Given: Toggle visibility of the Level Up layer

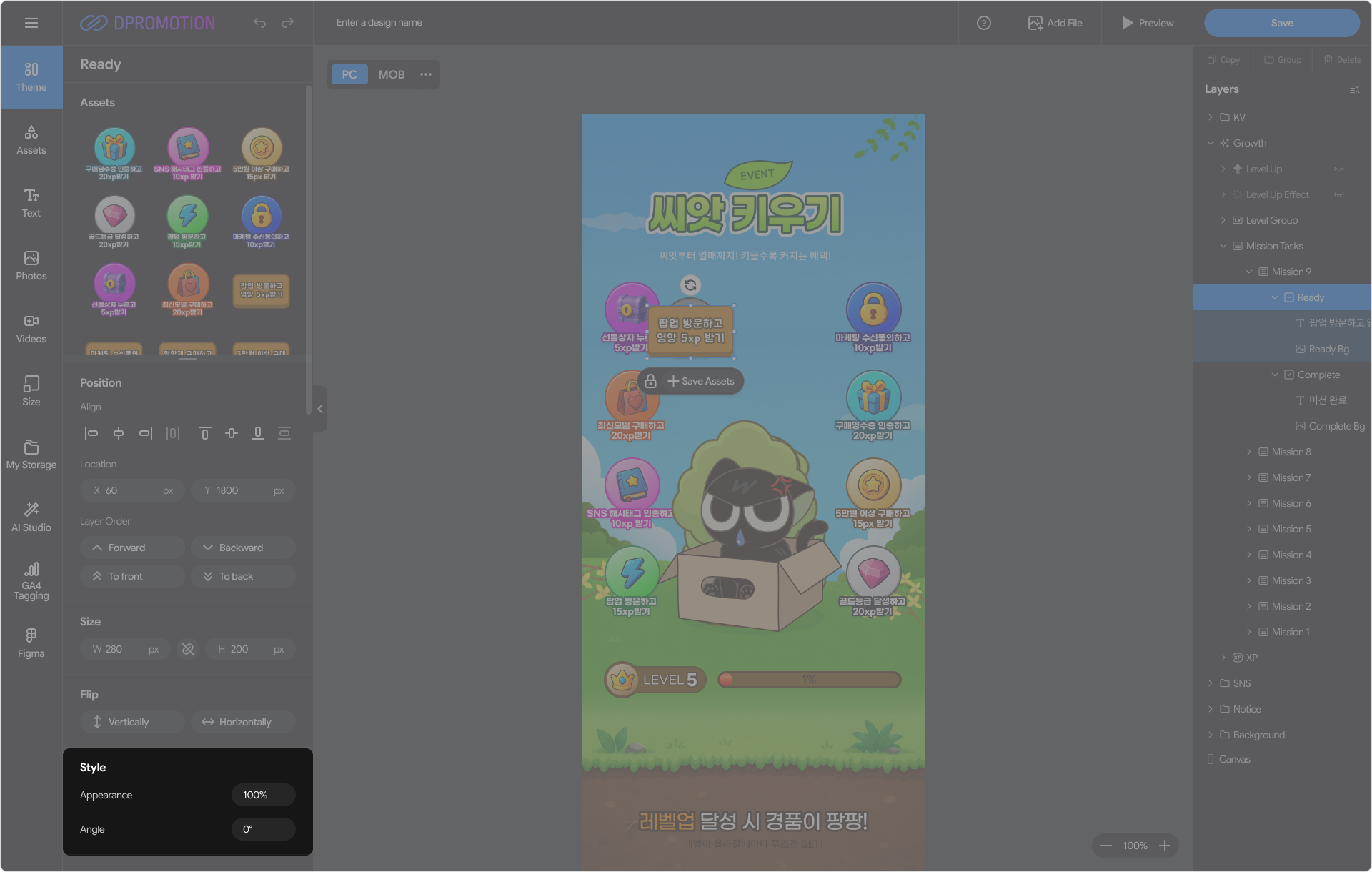Looking at the screenshot, I should click(x=1339, y=169).
